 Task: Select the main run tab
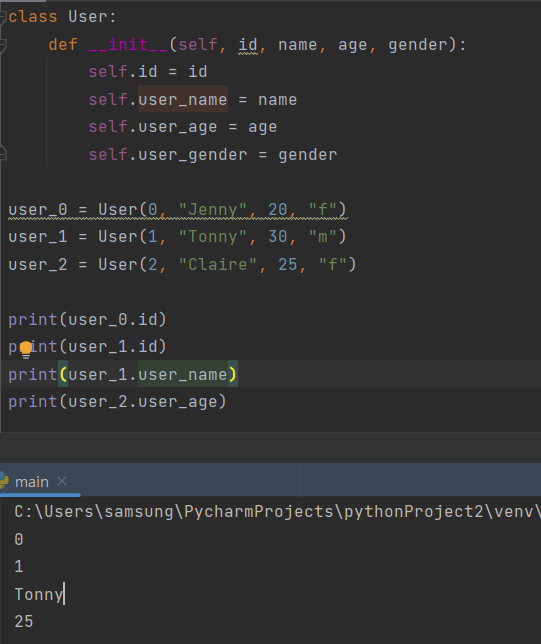32,481
